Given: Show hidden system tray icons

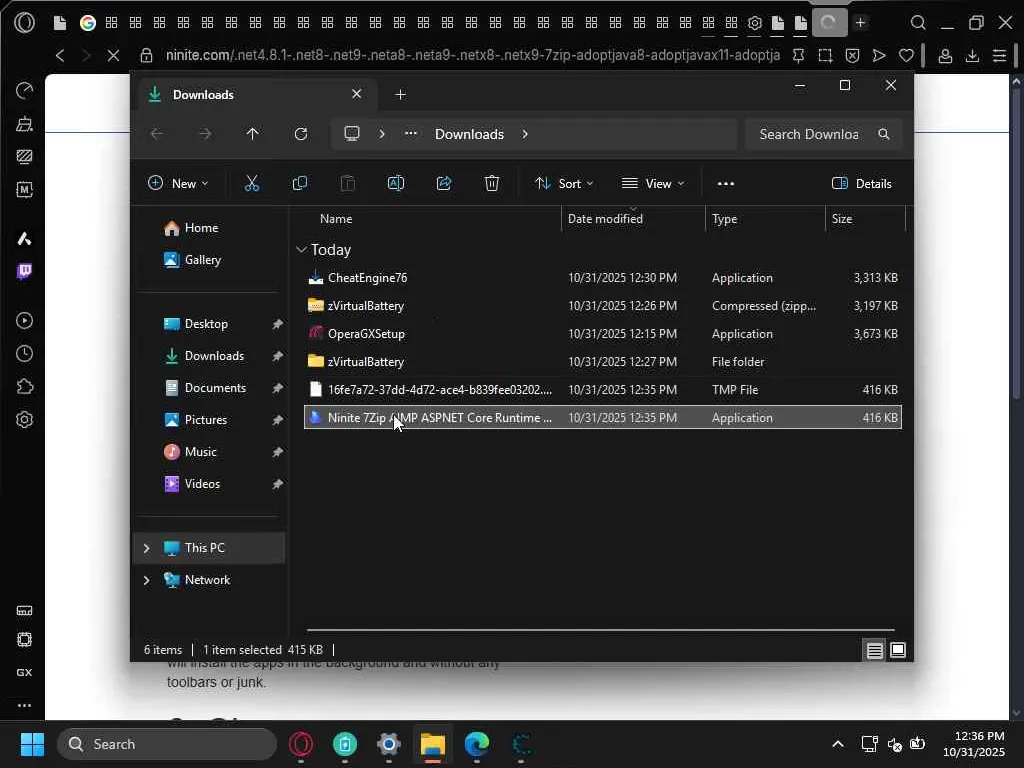Looking at the screenshot, I should [838, 744].
